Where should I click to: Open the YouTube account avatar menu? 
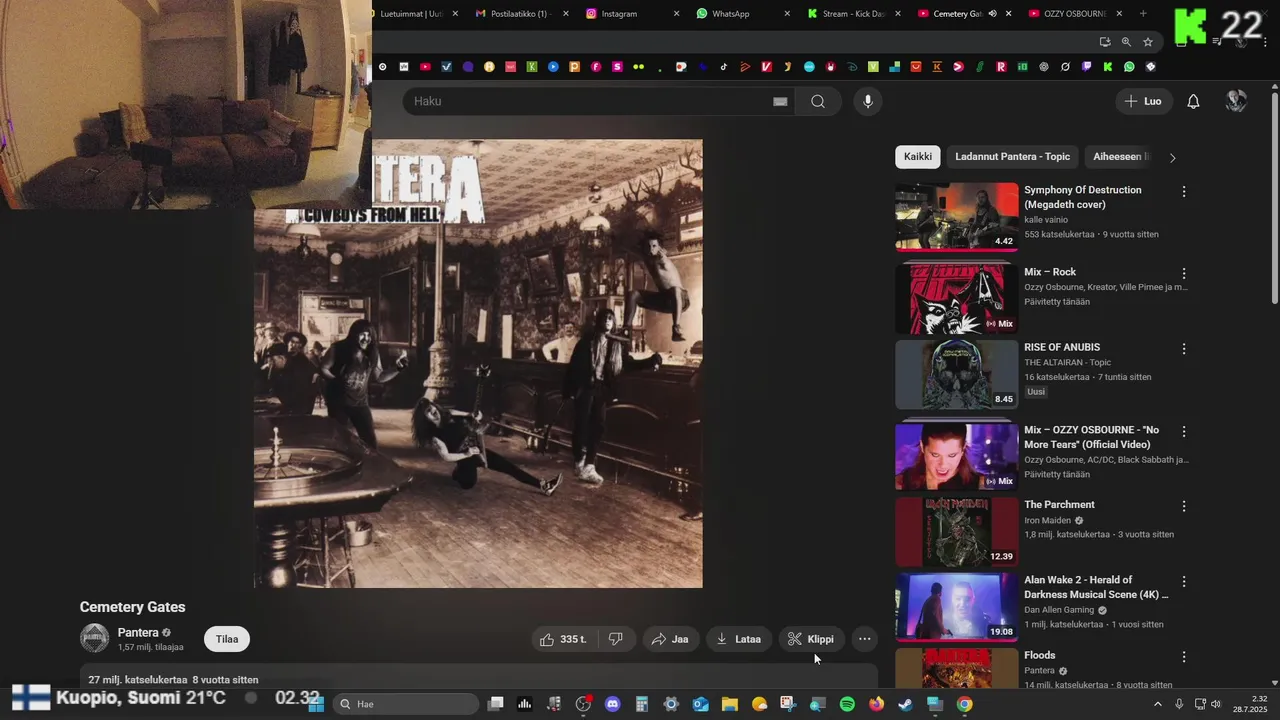1236,101
